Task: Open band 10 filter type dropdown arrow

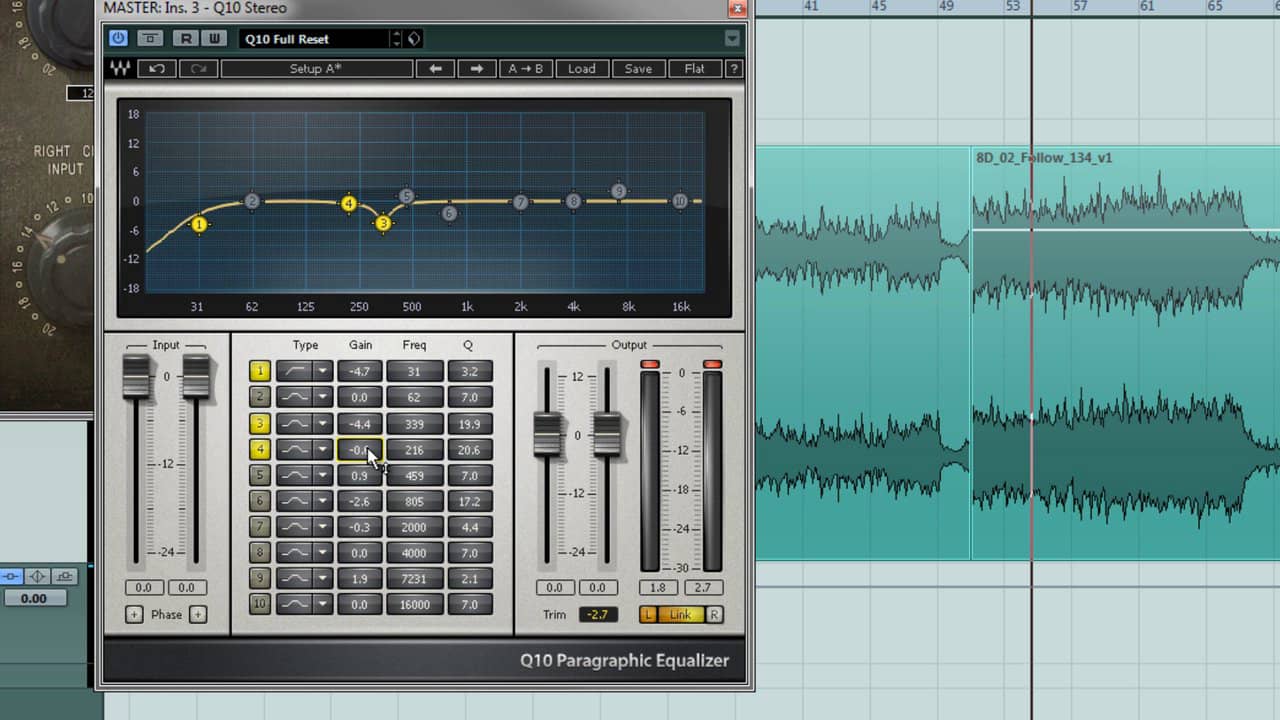Action: (322, 604)
